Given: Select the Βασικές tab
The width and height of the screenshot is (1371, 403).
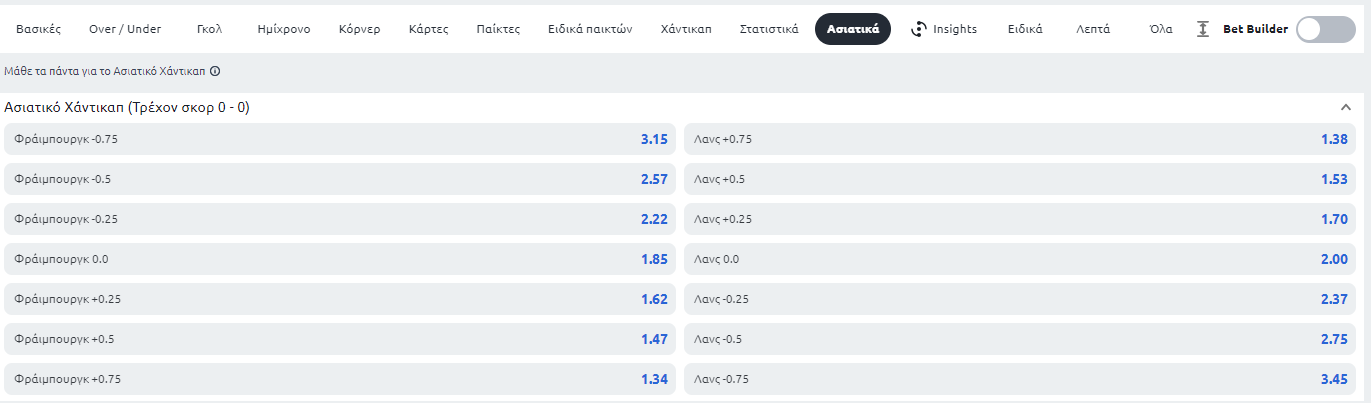Looking at the screenshot, I should point(39,29).
